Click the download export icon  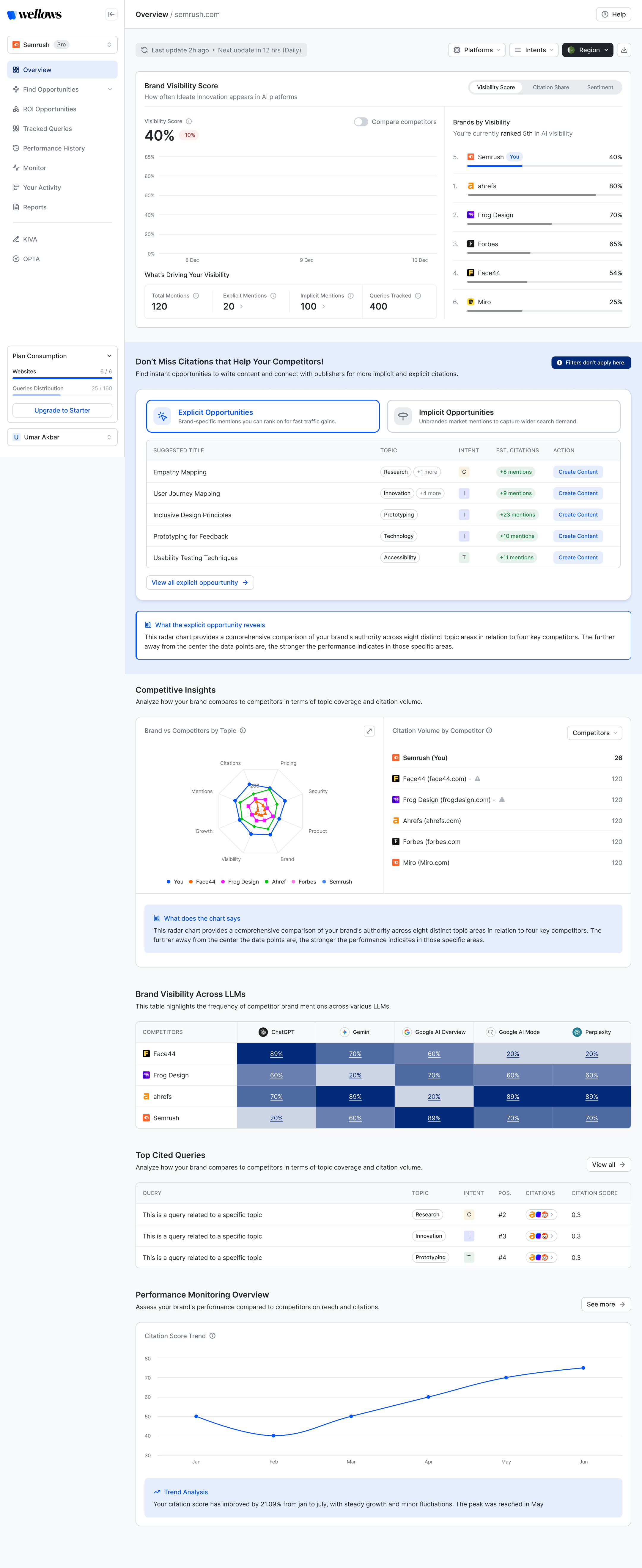[x=624, y=50]
